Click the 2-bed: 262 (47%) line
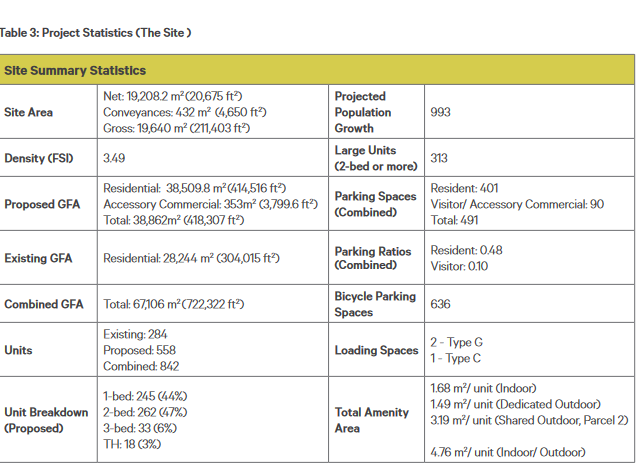The image size is (637, 471). click(x=145, y=412)
